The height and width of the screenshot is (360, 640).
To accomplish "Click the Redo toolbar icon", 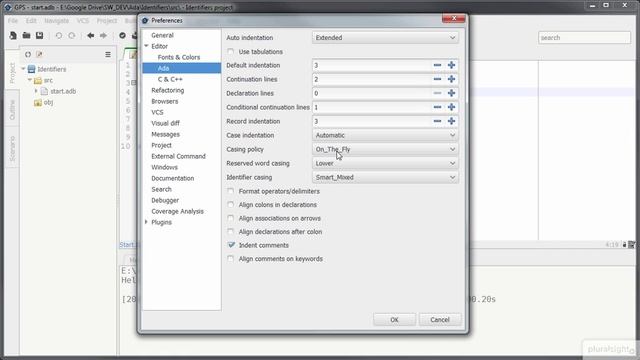I will click(72, 36).
